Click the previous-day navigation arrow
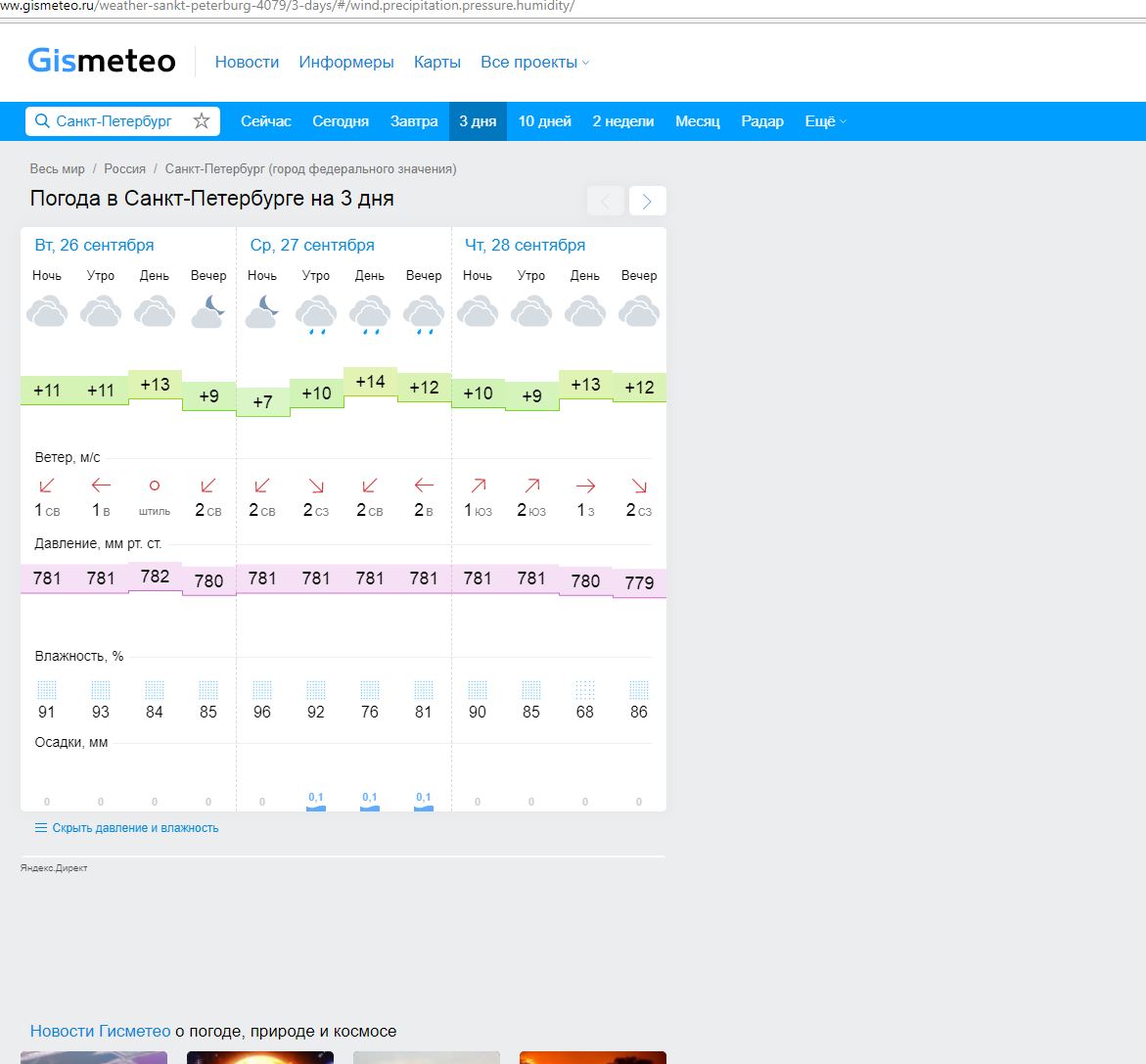 pos(605,200)
